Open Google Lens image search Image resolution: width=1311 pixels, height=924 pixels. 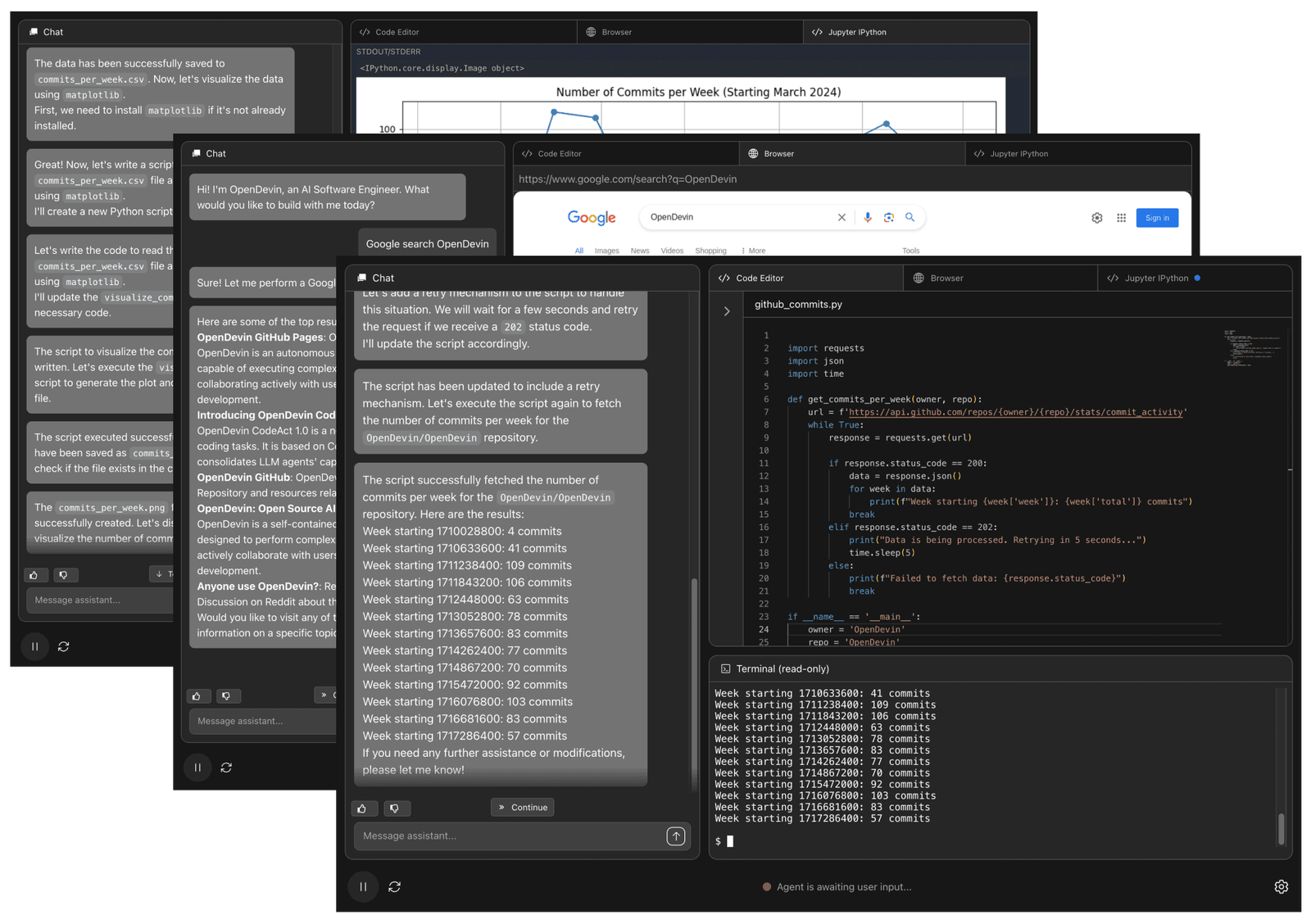coord(889,217)
